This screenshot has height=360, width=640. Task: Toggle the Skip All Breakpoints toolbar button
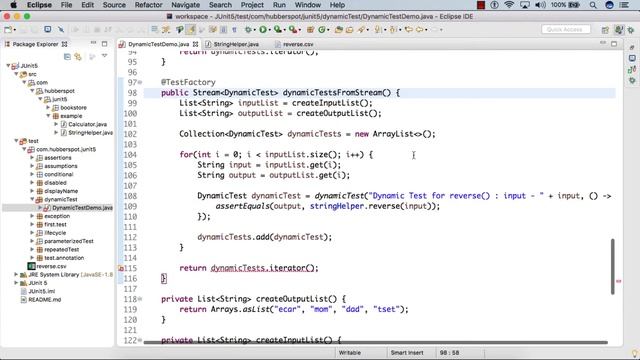coord(61,29)
